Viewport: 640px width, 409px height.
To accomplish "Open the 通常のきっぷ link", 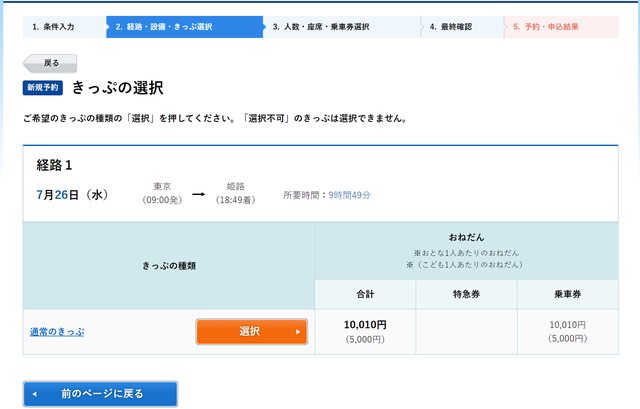I will [x=57, y=332].
